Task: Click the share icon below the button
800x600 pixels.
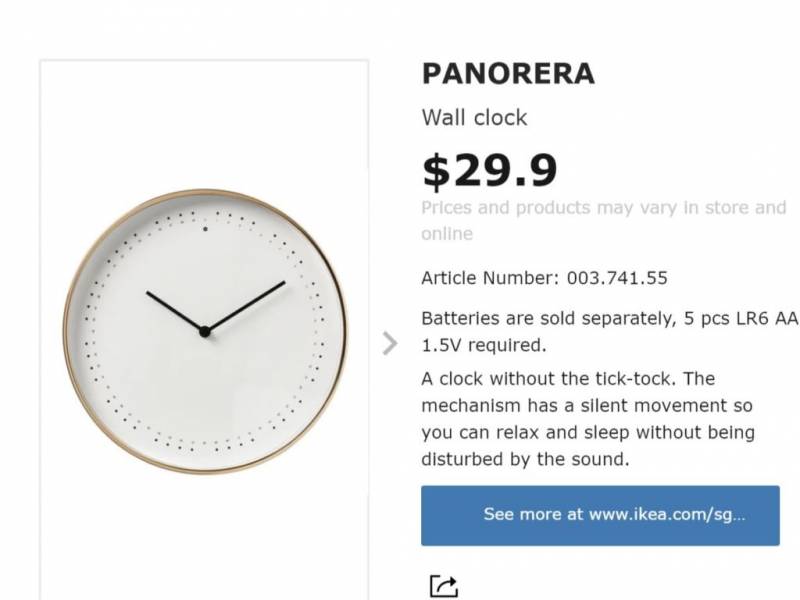Action: tap(443, 586)
